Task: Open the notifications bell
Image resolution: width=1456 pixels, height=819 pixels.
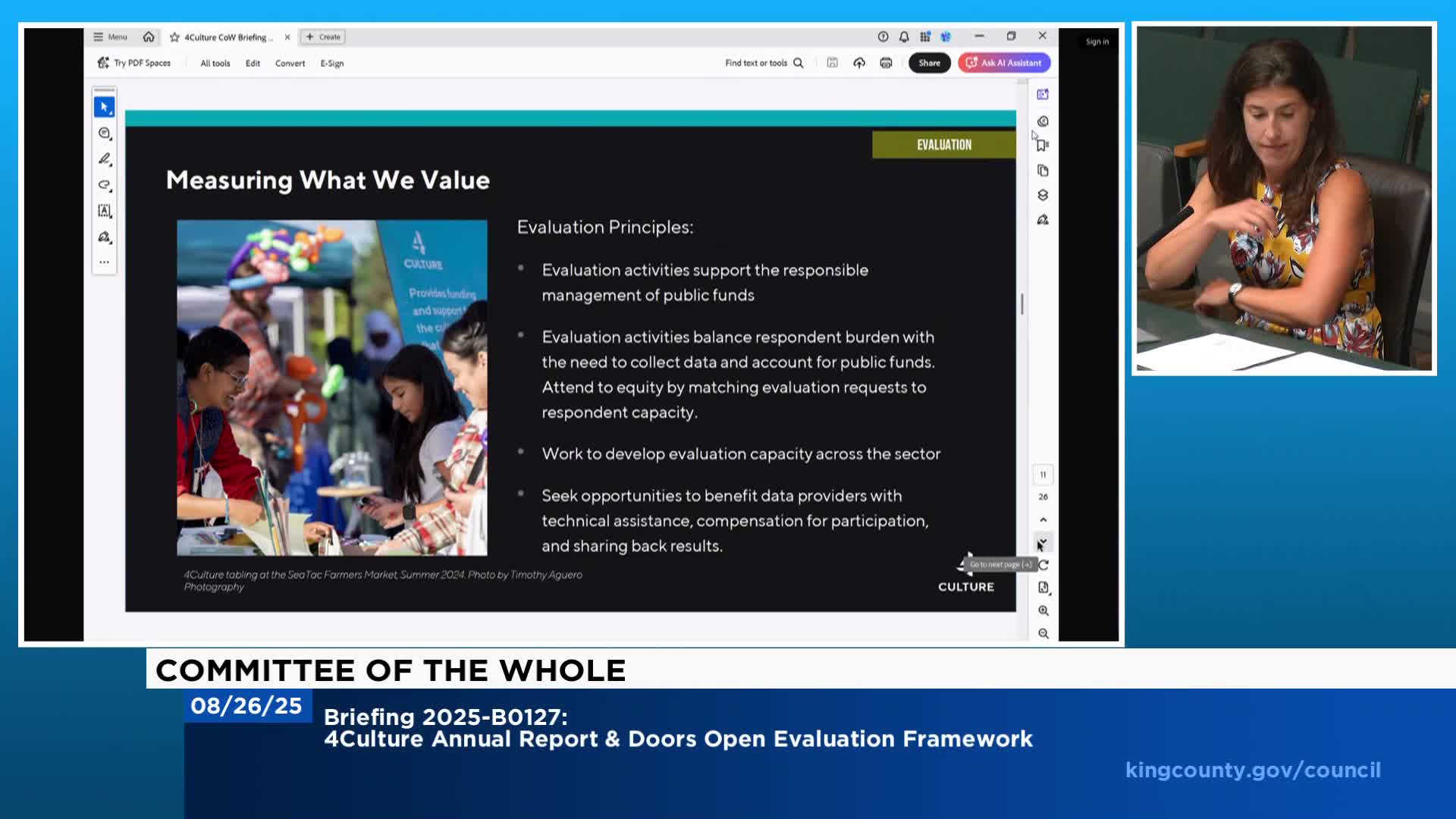Action: click(x=904, y=36)
